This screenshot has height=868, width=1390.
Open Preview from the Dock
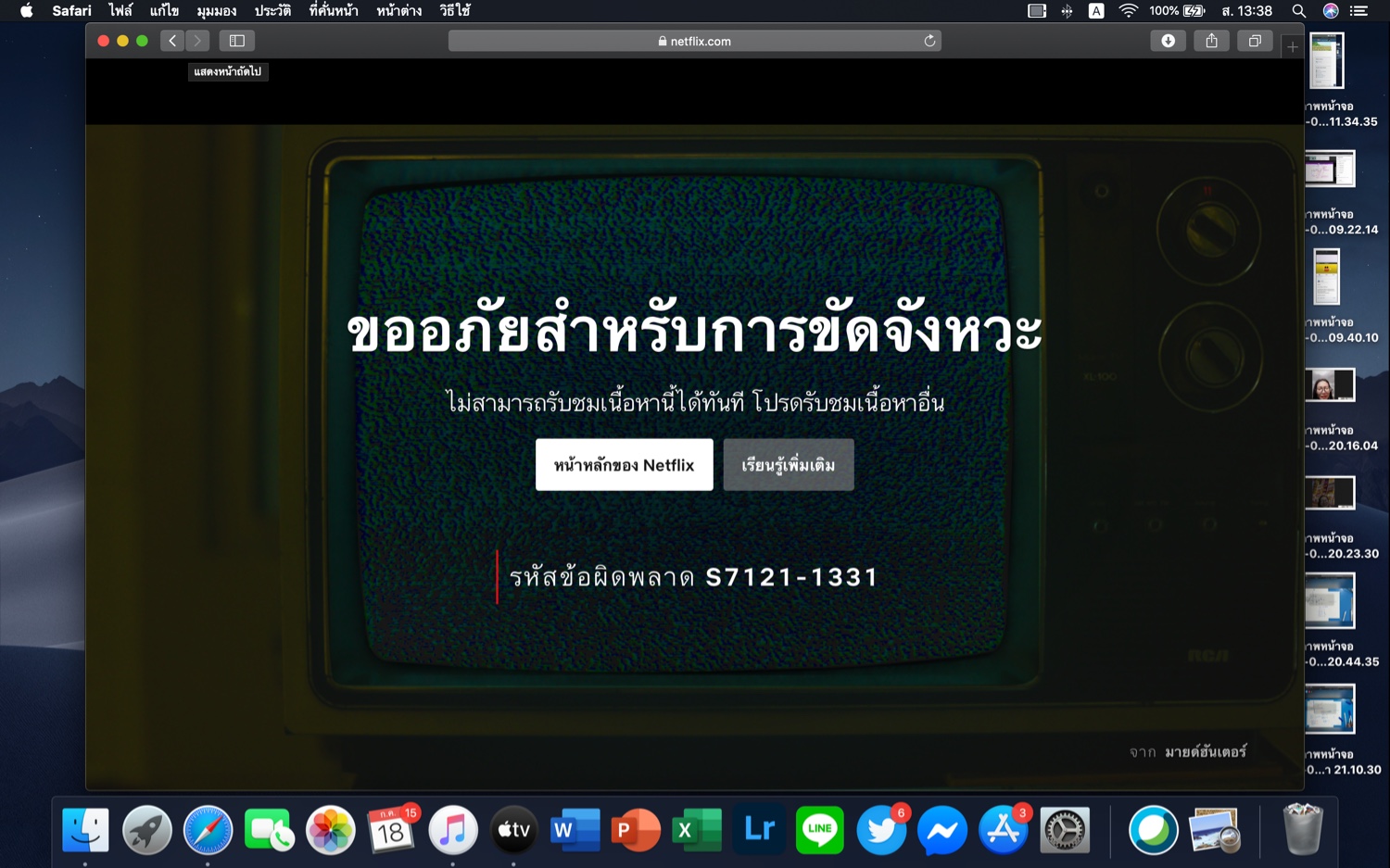(x=1215, y=830)
